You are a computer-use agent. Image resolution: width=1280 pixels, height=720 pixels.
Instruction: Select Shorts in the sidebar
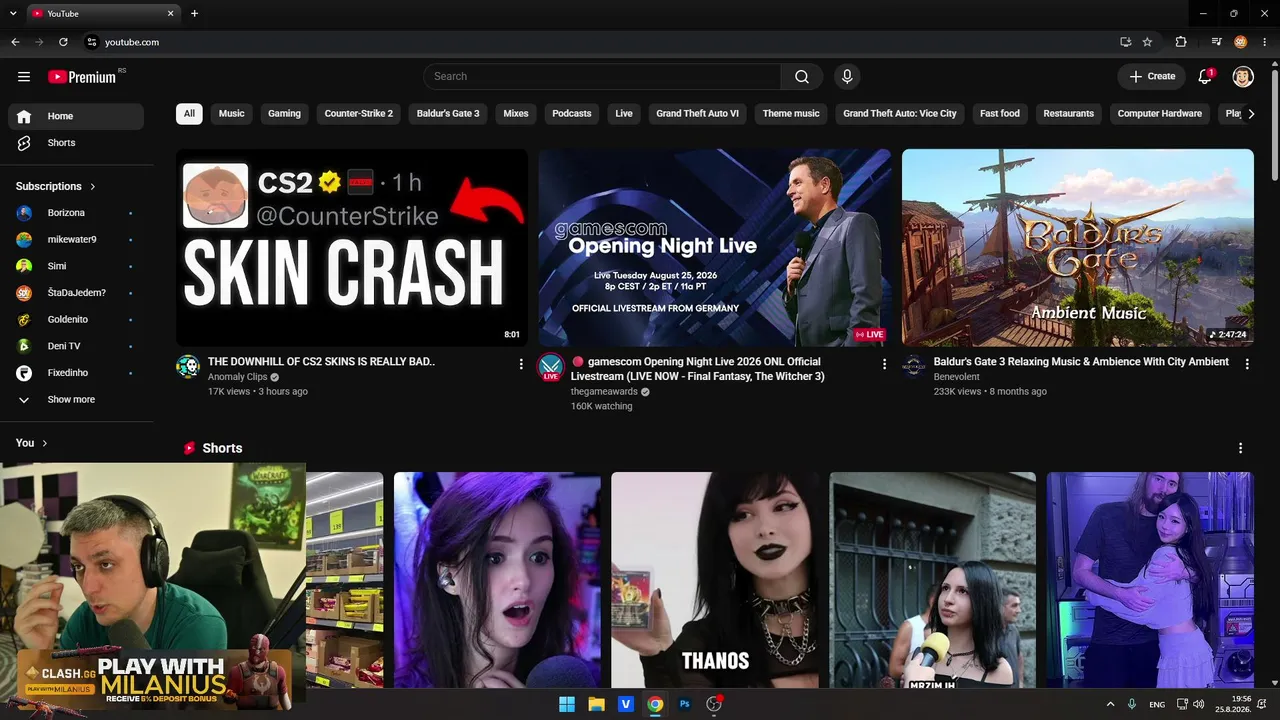[x=76, y=143]
